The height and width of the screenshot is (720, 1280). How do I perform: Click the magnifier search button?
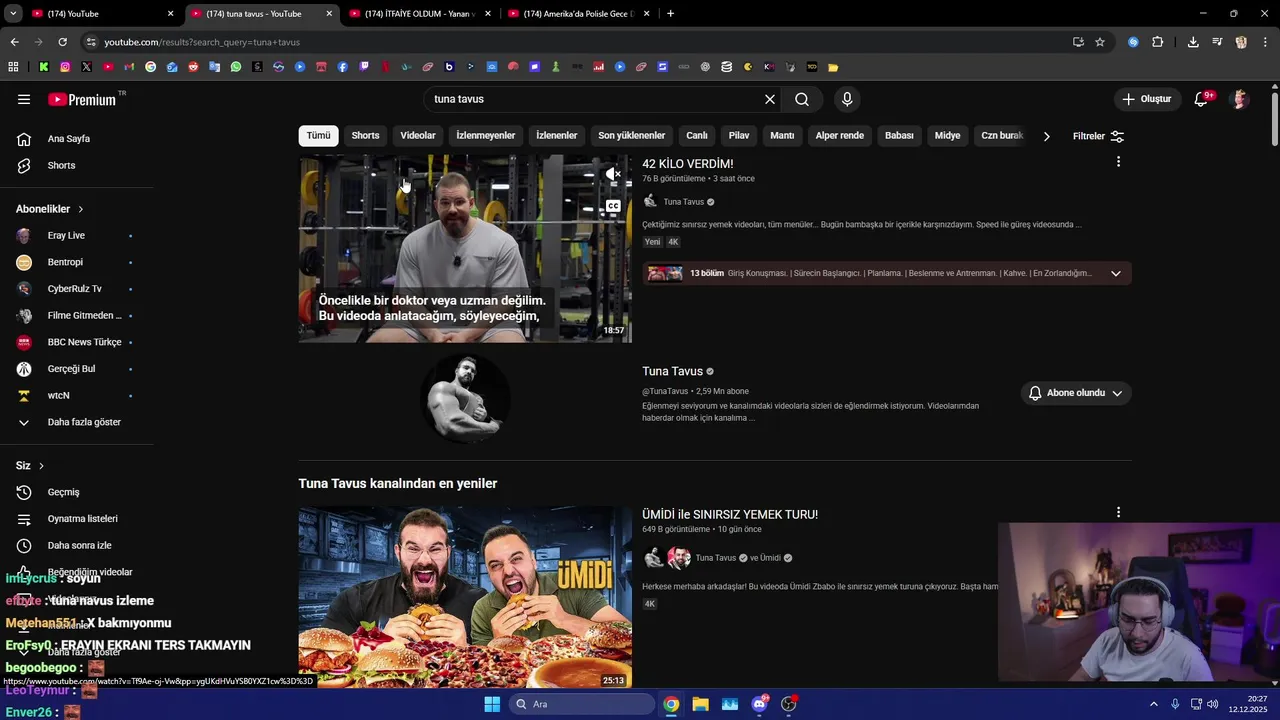click(x=802, y=99)
